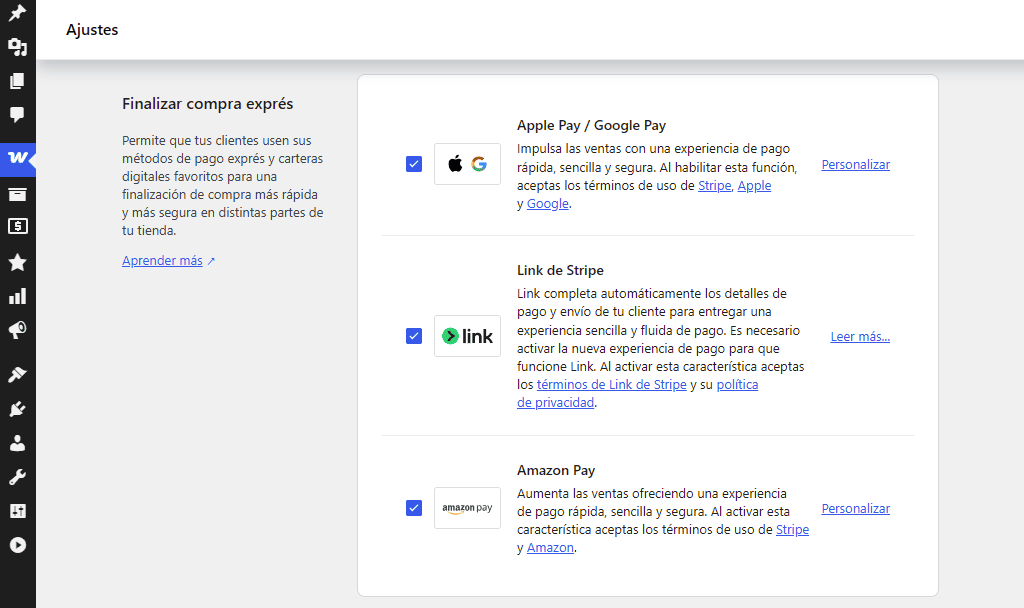Open Plugins via the plug icon
The width and height of the screenshot is (1024, 608).
coord(18,409)
